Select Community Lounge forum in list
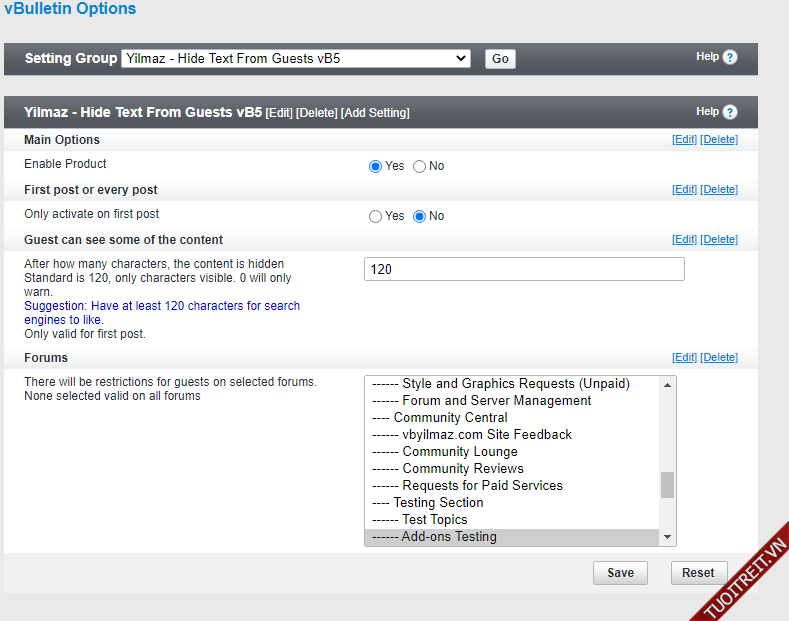 [x=460, y=452]
